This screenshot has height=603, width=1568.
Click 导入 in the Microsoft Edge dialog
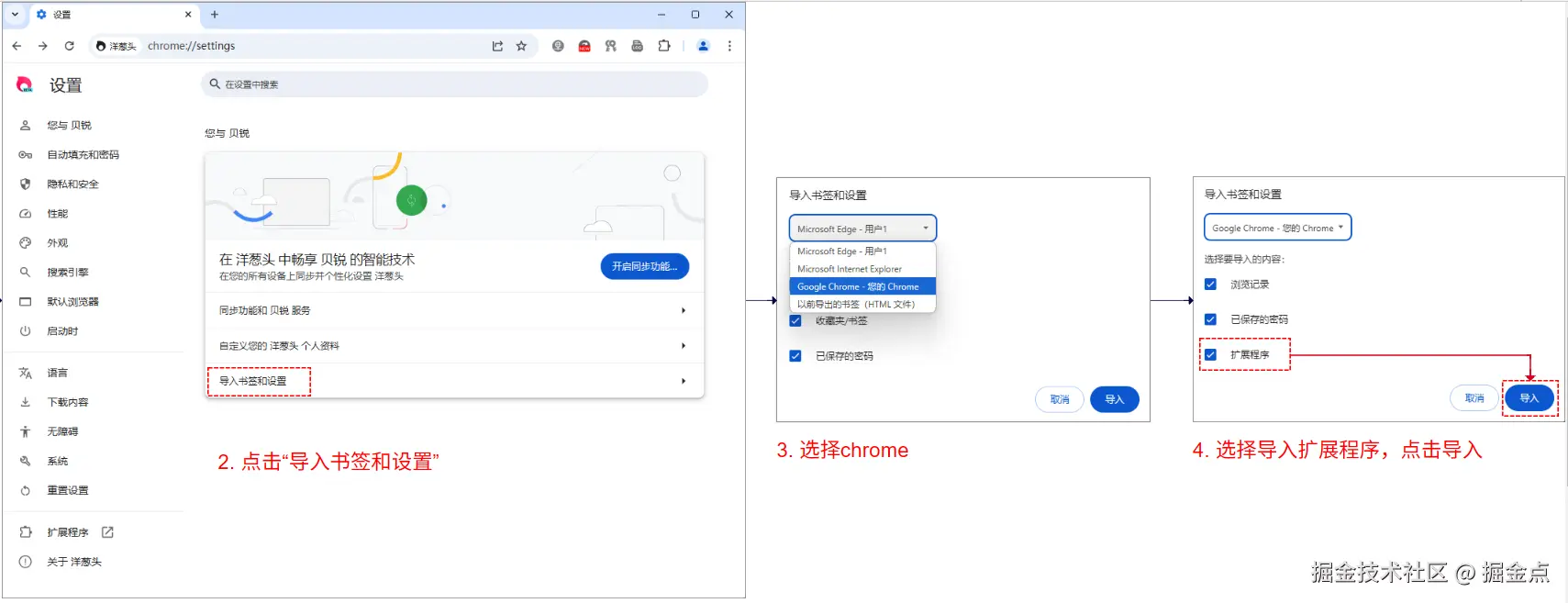1114,399
